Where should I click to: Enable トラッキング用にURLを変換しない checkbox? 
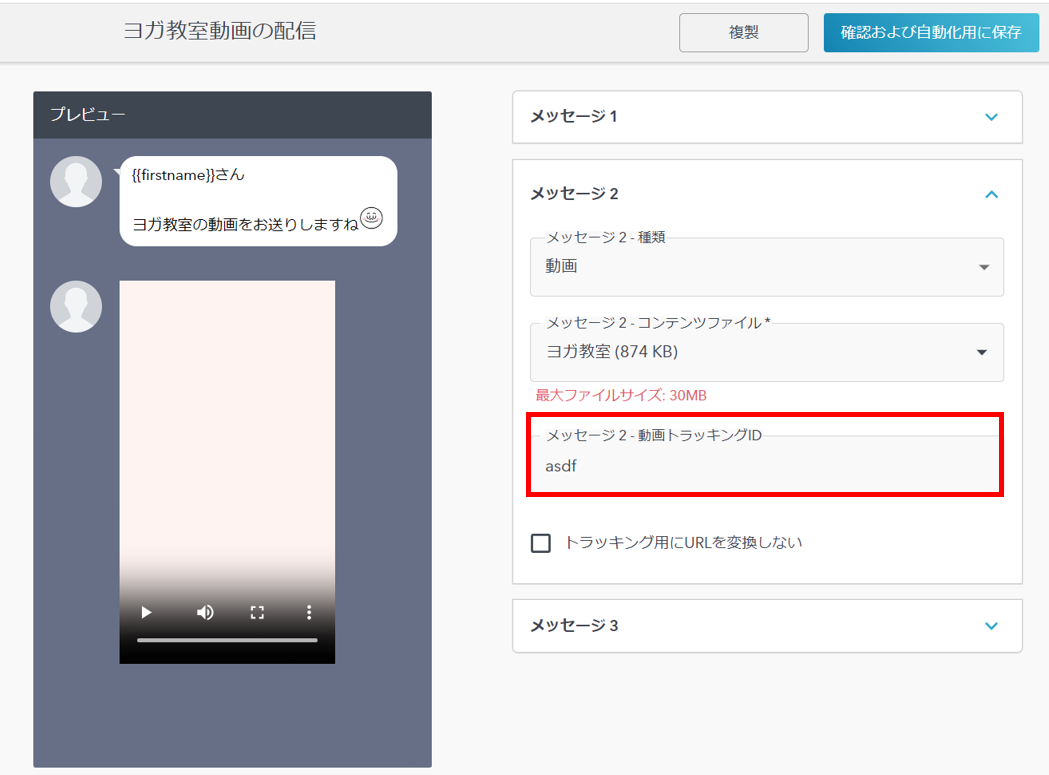541,543
